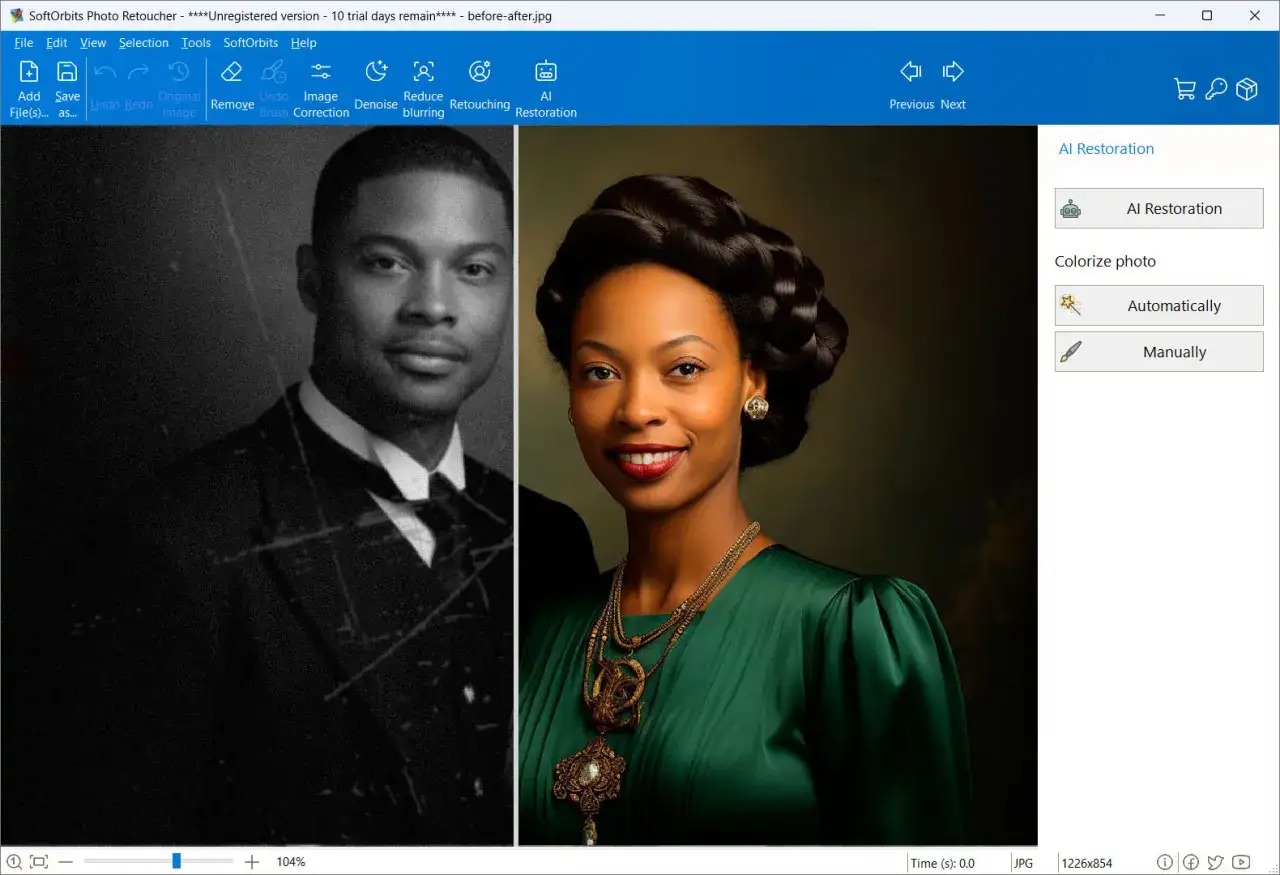The height and width of the screenshot is (875, 1280).
Task: Select the Denoise tool
Action: 376,87
